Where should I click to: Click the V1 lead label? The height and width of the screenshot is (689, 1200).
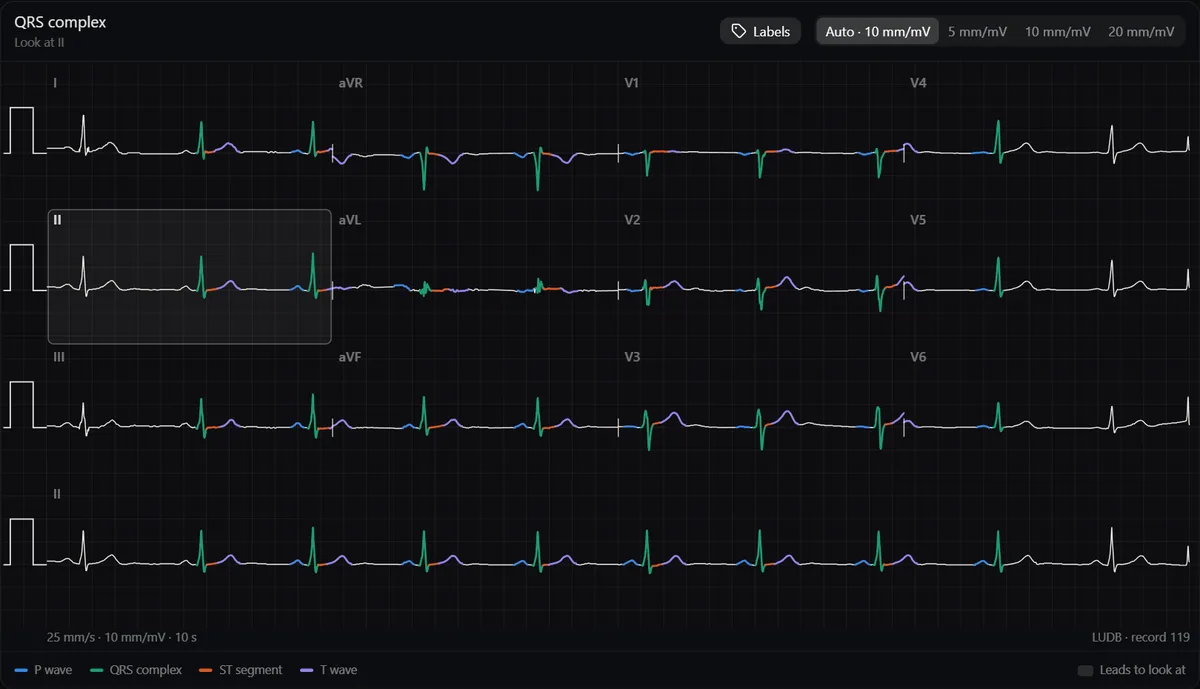click(x=632, y=83)
